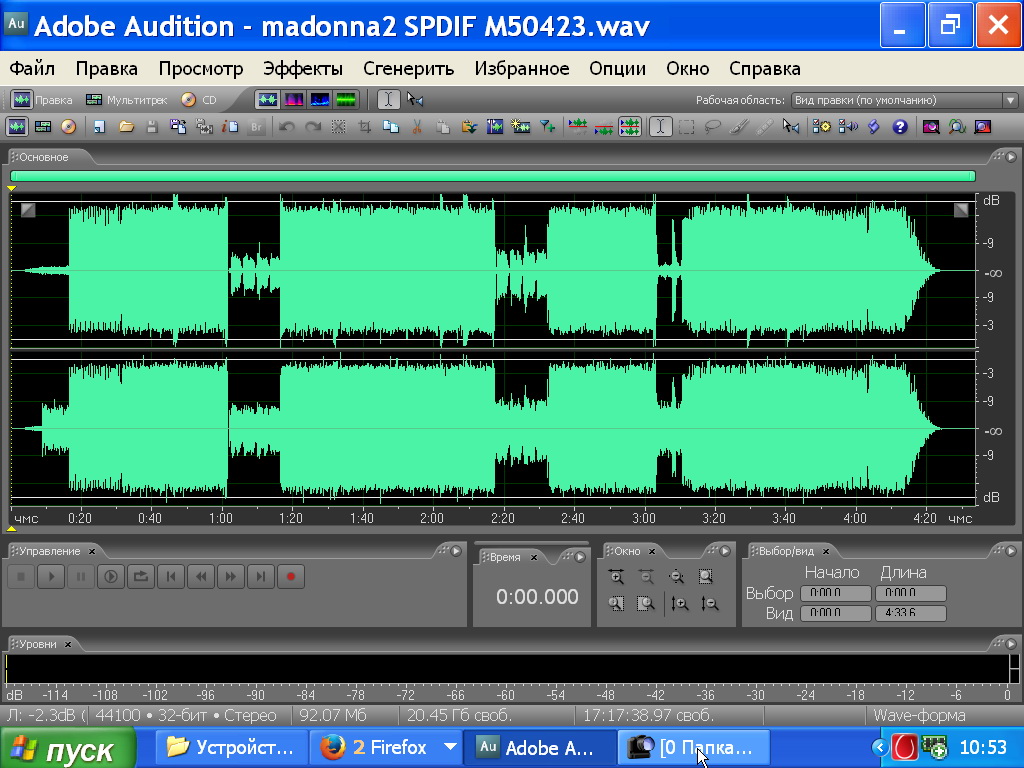Toggle spectral frequency display
Screen dimensions: 1024x768
point(294,100)
